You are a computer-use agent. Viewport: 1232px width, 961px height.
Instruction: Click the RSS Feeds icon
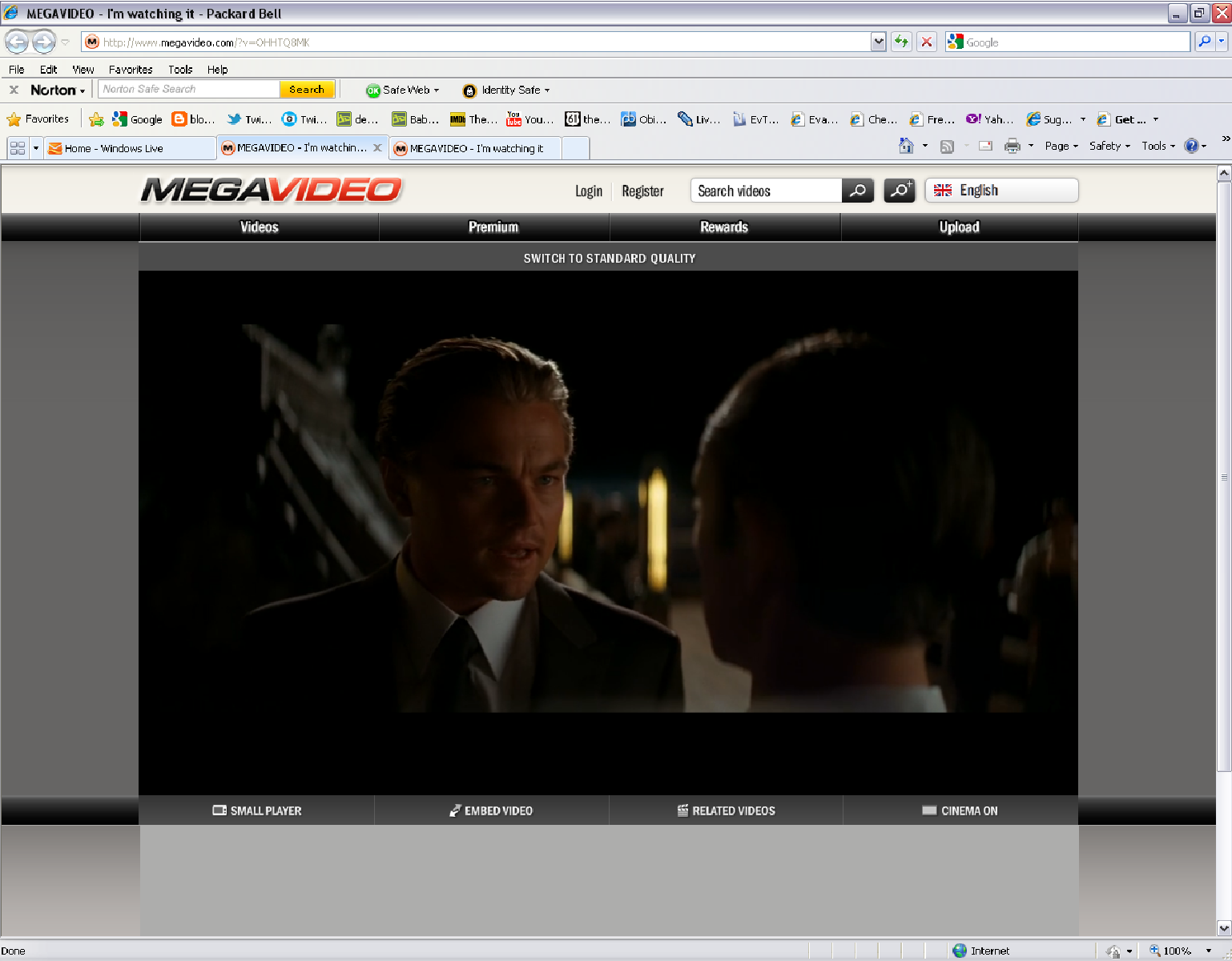coord(947,147)
